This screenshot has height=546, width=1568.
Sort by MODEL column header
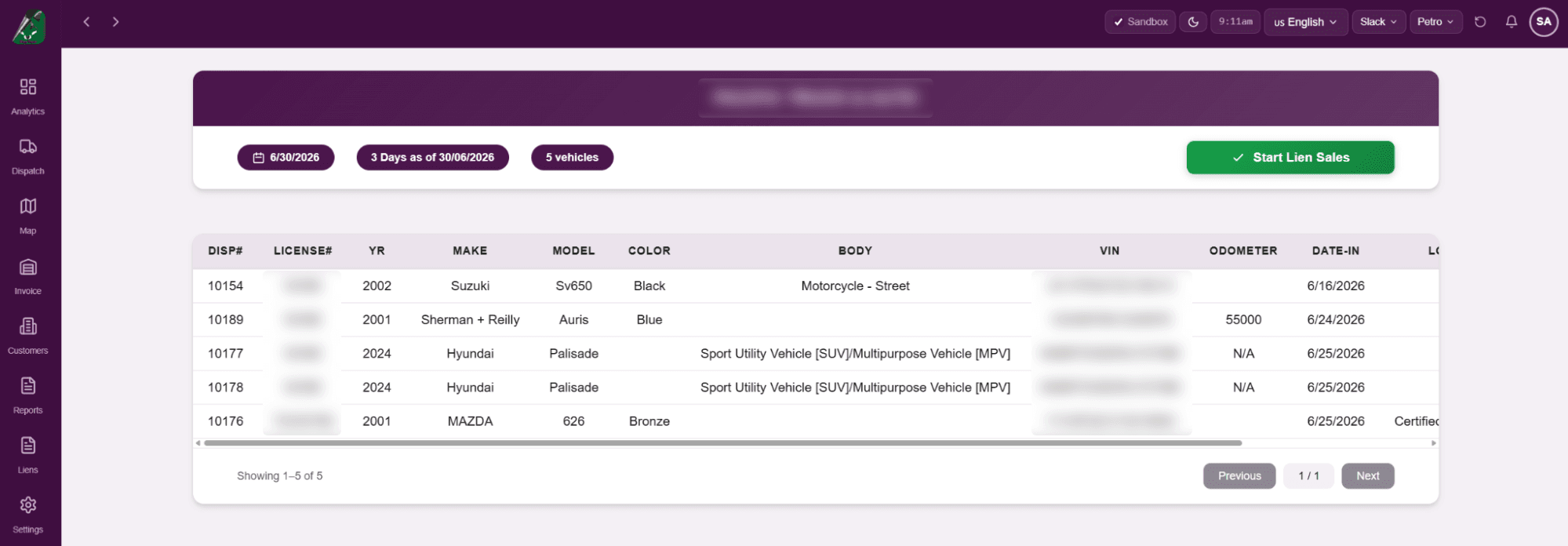[573, 251]
